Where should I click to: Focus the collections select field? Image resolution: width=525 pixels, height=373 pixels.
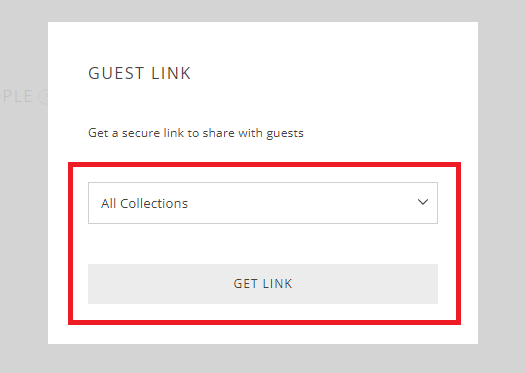(263, 203)
